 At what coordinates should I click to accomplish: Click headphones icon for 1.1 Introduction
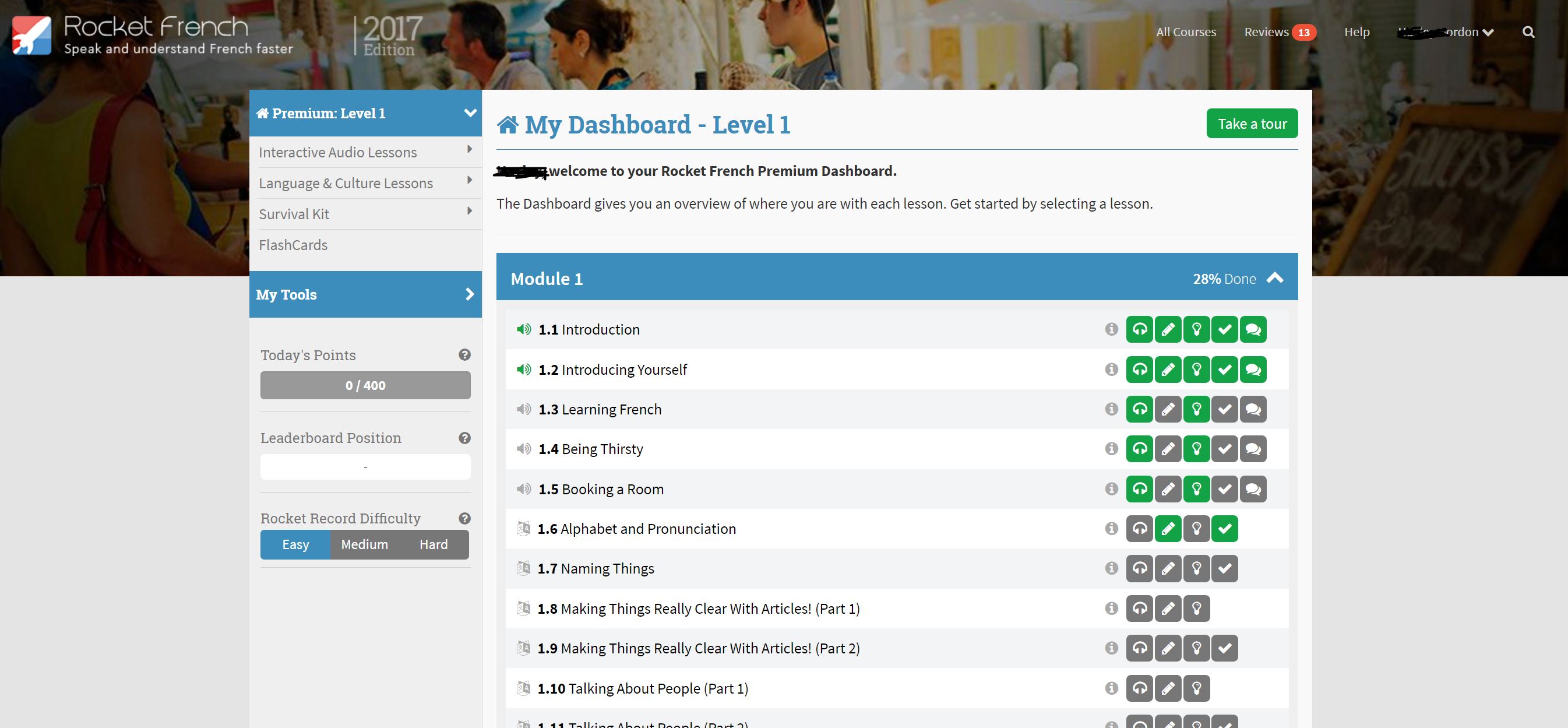1140,329
